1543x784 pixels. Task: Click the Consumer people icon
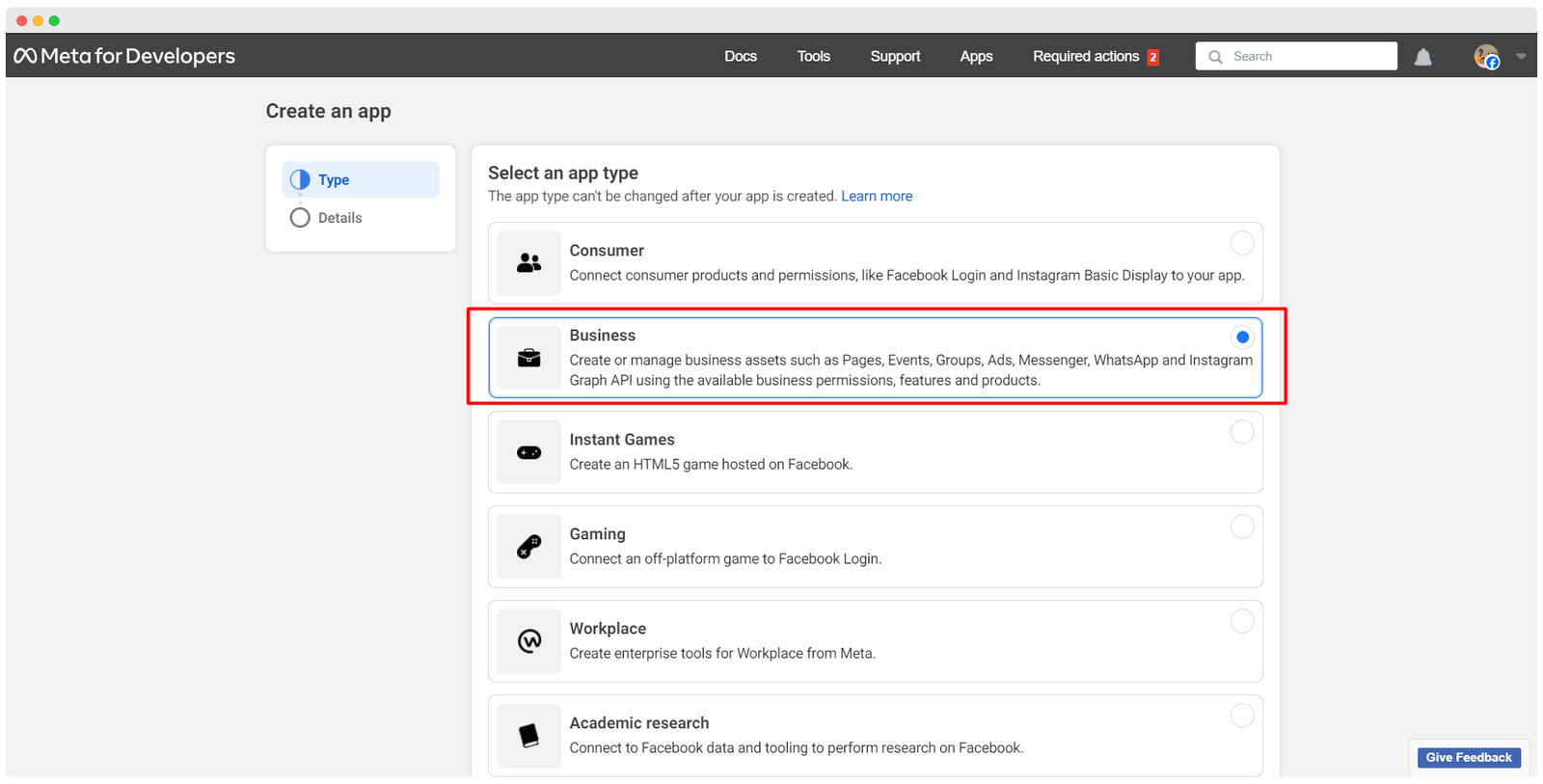pyautogui.click(x=528, y=262)
